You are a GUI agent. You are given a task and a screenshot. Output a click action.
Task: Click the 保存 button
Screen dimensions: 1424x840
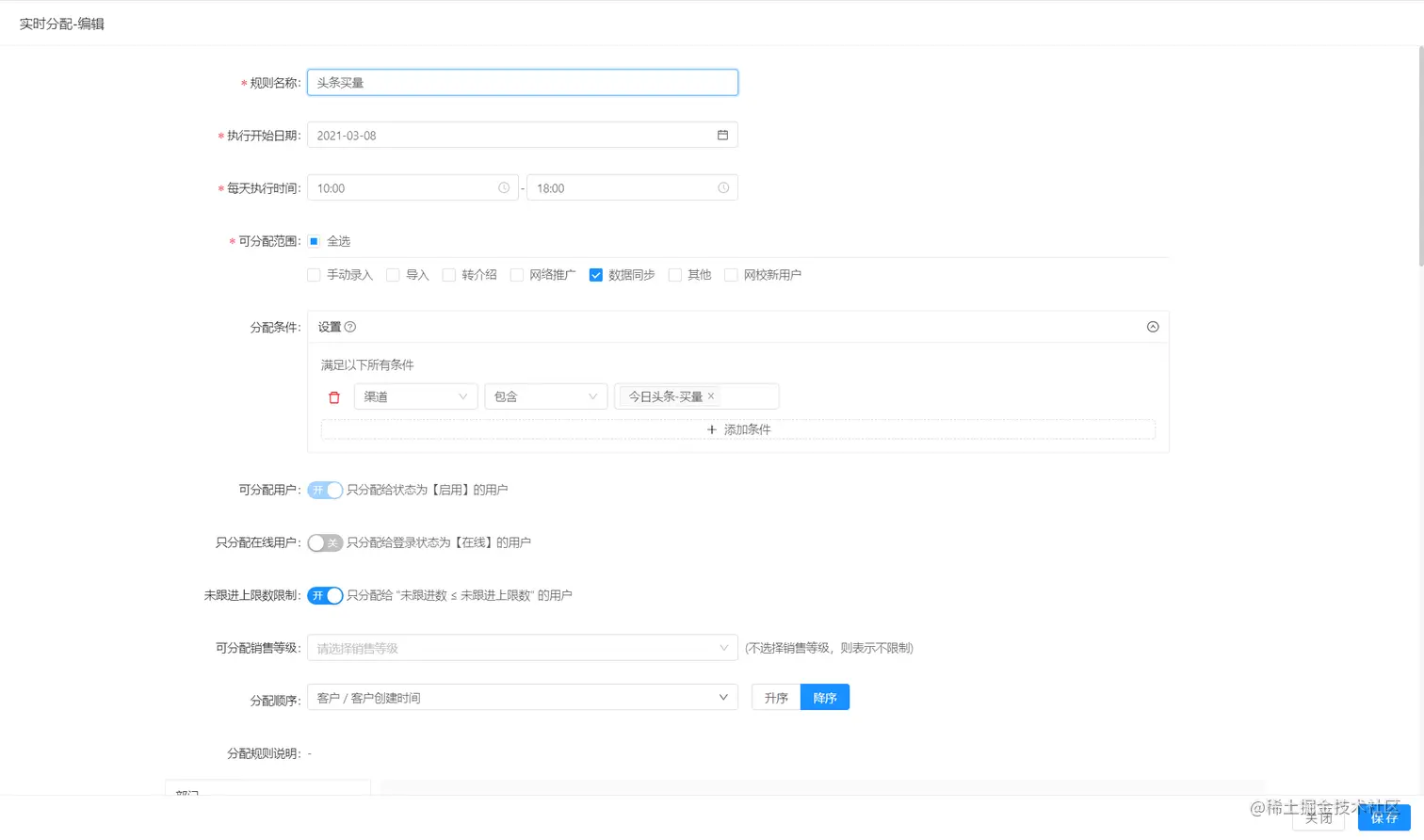coord(1384,817)
